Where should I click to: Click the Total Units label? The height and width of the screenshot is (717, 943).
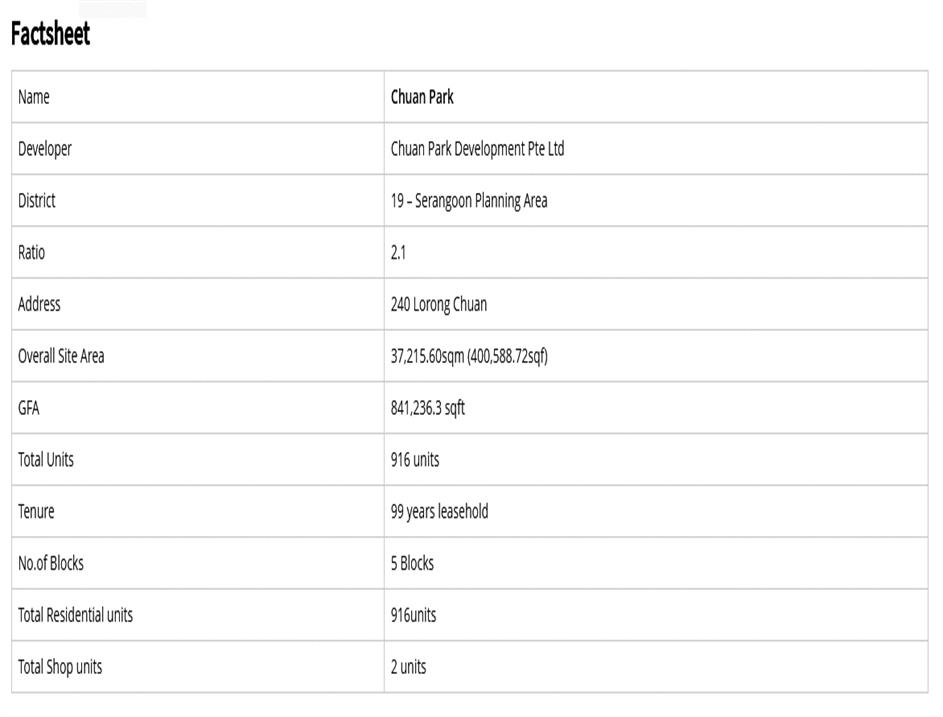tap(46, 460)
